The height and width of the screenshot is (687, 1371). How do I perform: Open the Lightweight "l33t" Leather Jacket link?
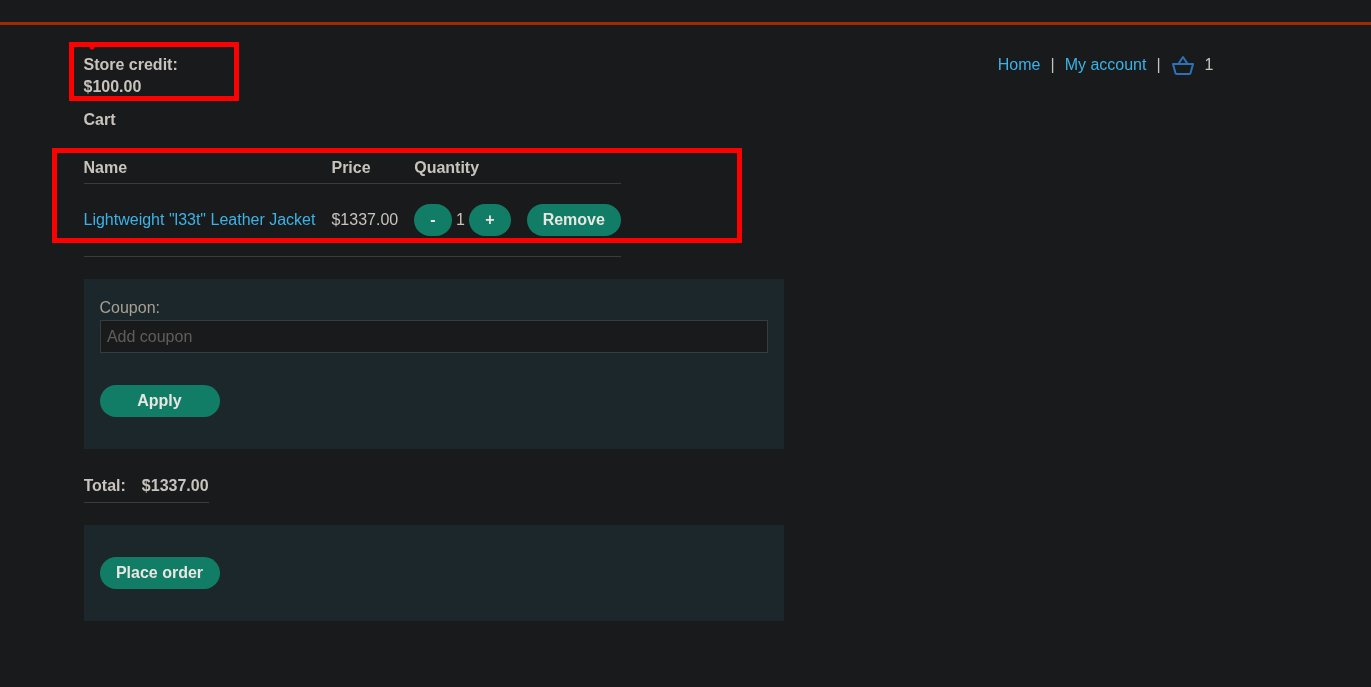pos(199,220)
